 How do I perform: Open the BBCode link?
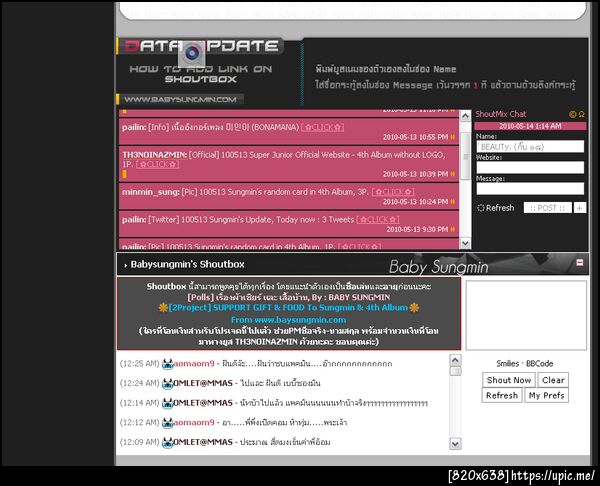(540, 364)
